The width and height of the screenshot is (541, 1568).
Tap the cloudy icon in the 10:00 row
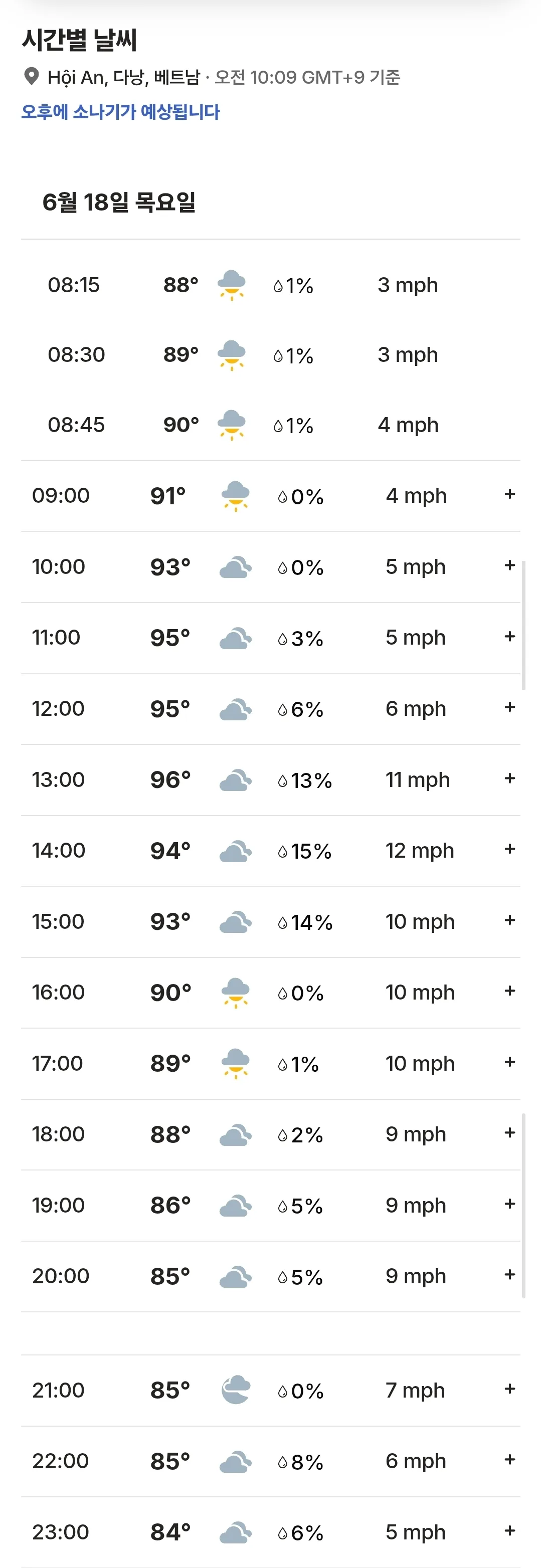coord(236,566)
